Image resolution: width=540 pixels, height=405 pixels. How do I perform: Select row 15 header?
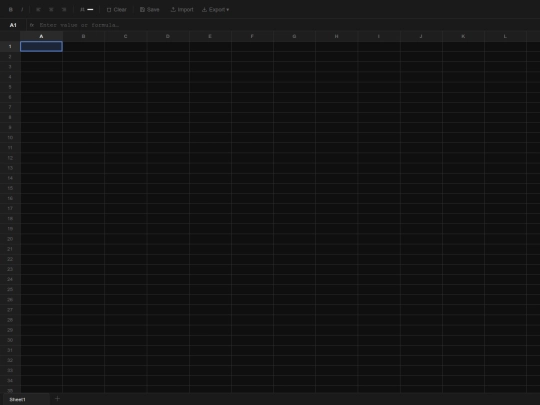tap(10, 188)
